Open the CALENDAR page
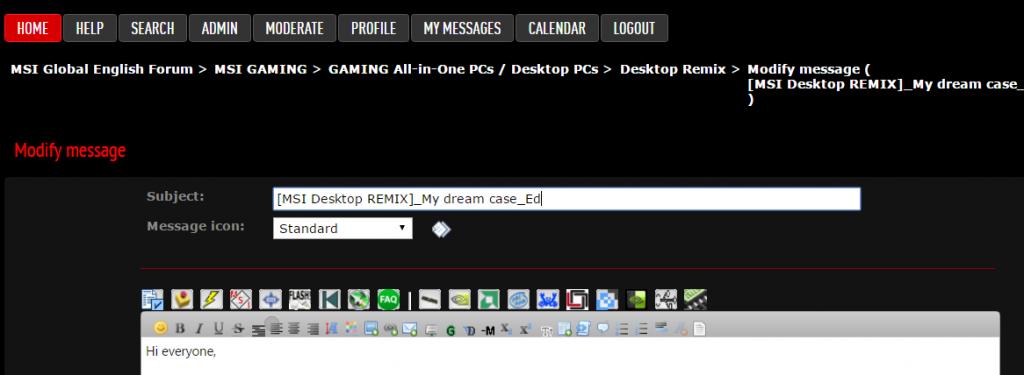 tap(557, 28)
